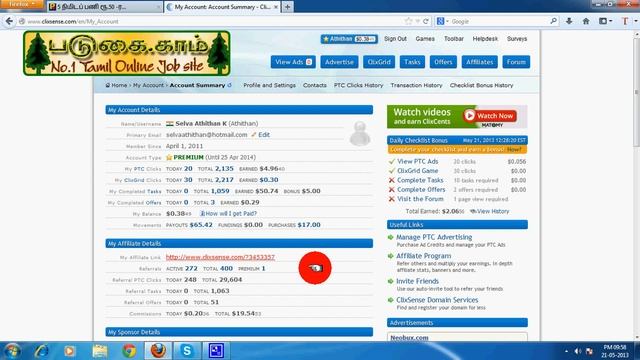This screenshot has width=640, height=360.
Task: Open the Games link
Action: [x=425, y=39]
